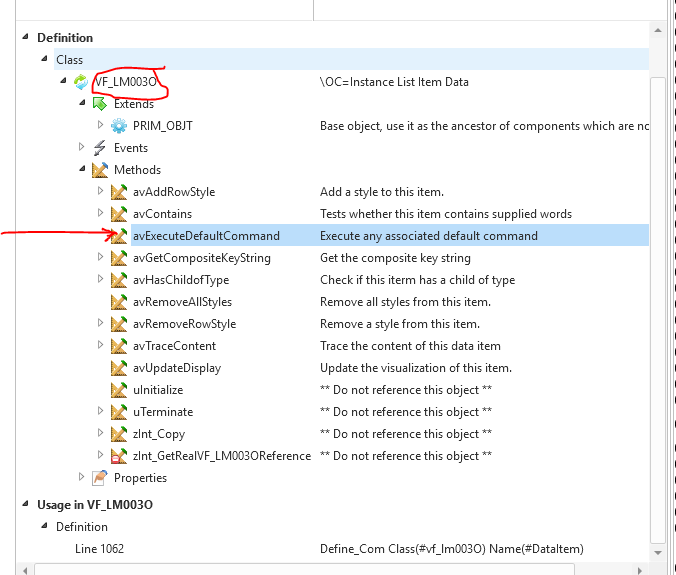Select the avExecuteDefaultCommand method
Image resolution: width=676 pixels, height=575 pixels.
tap(206, 236)
